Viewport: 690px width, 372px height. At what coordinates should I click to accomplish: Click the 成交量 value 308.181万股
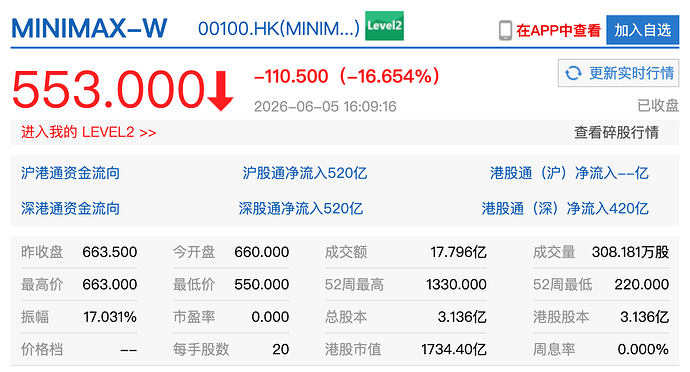tap(630, 252)
